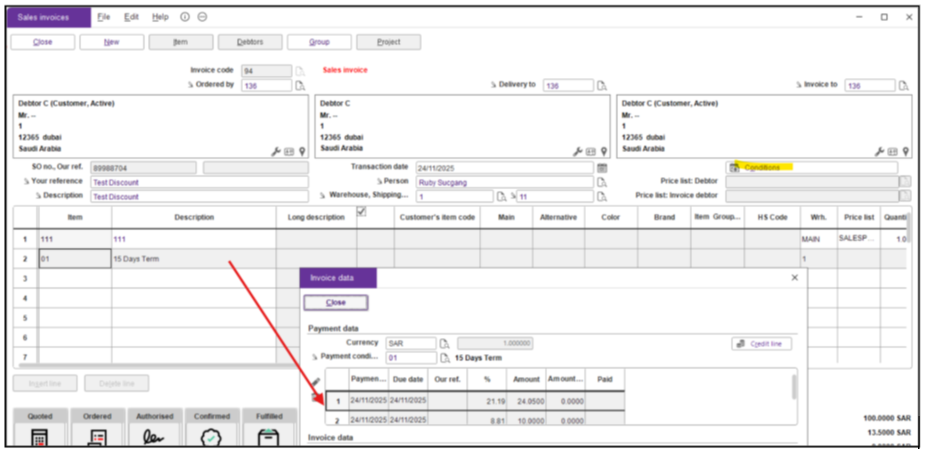Click the browse icon next to Ordered by
The height and width of the screenshot is (450, 925).
300,86
